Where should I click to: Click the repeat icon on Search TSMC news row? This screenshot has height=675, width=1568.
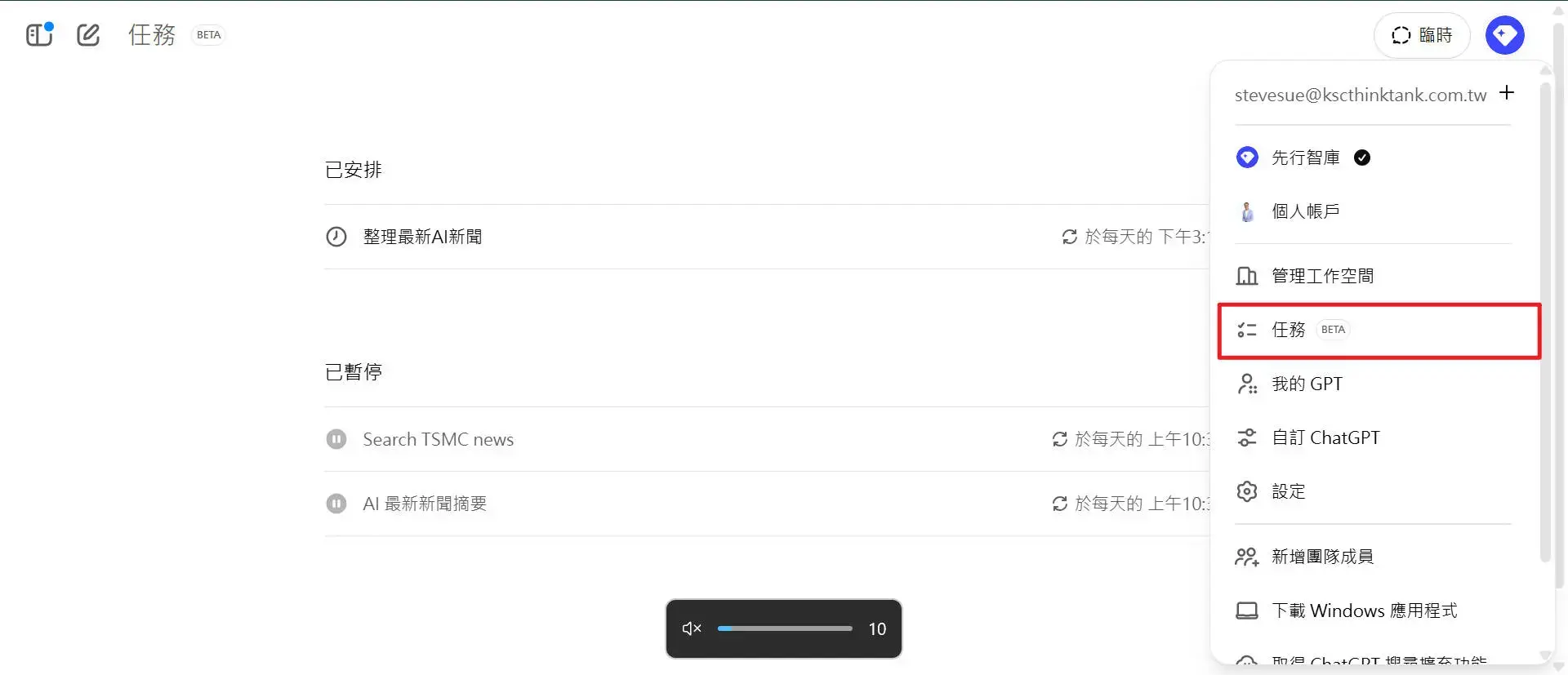[1060, 439]
